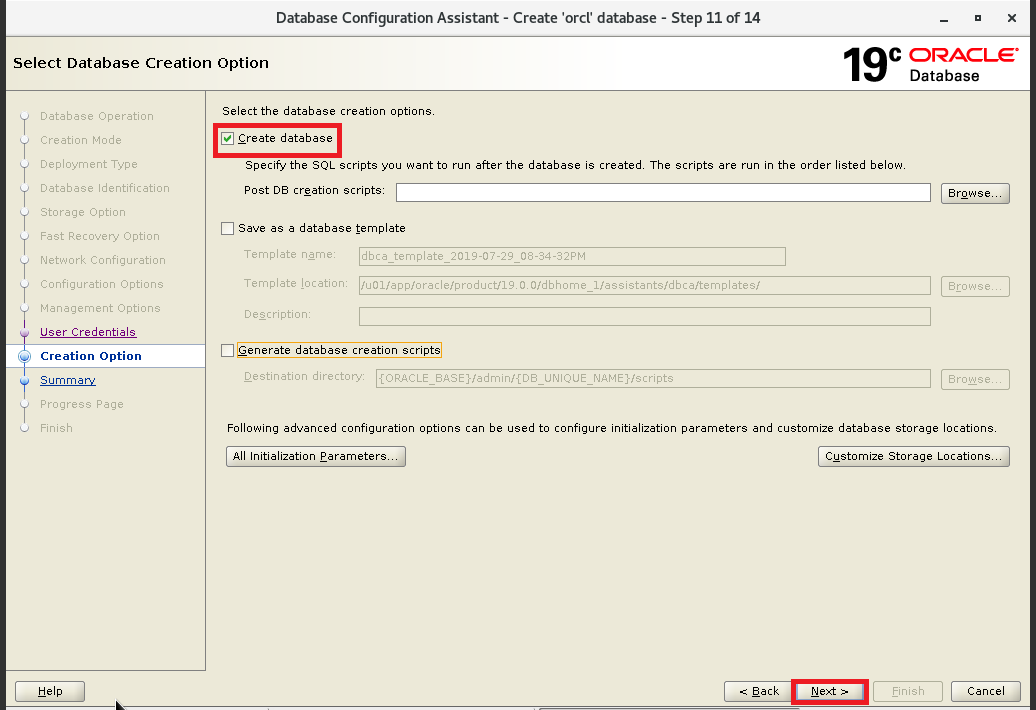
Task: Click the Configuration Options step
Action: pos(101,284)
